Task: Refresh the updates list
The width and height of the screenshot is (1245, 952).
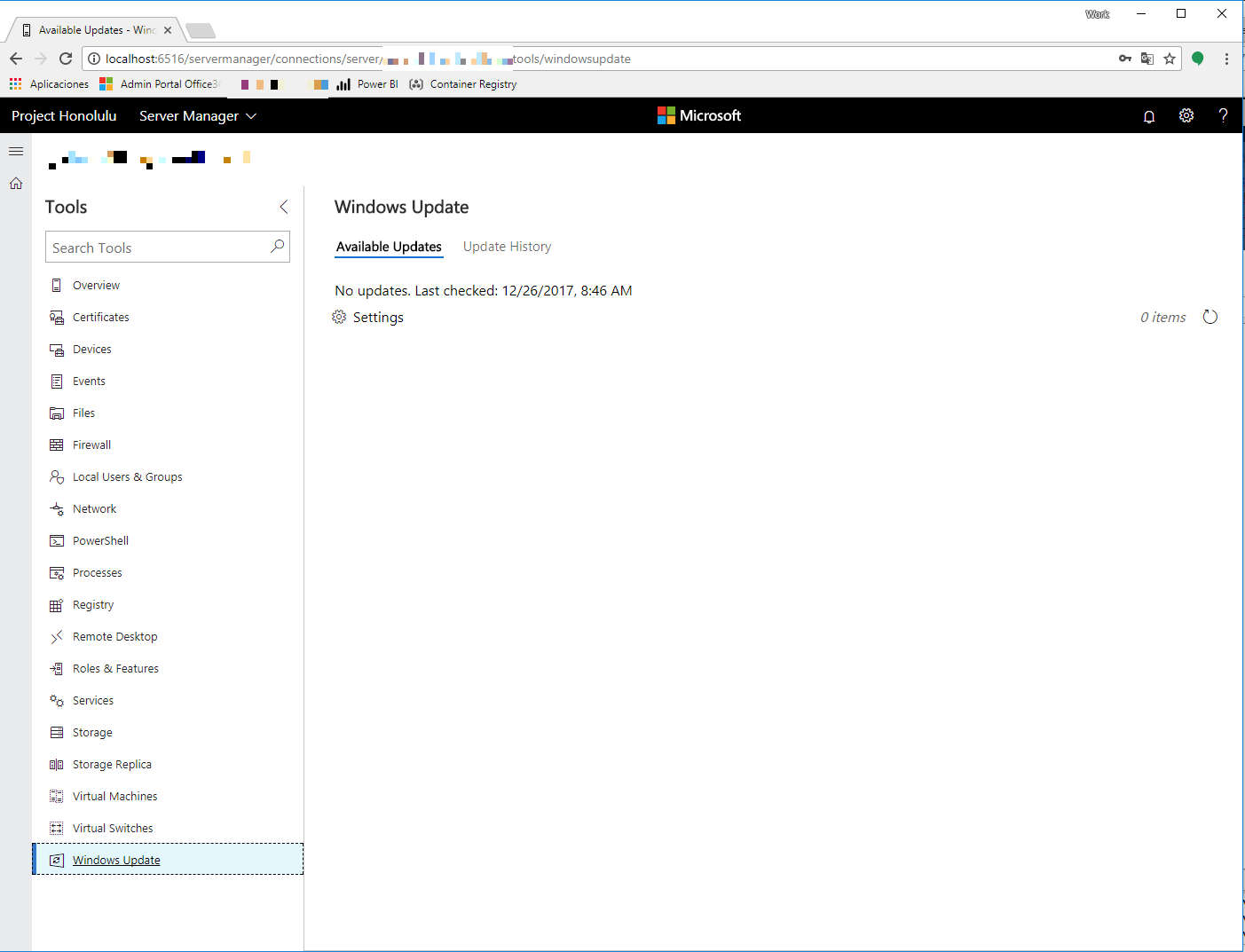Action: pos(1210,317)
